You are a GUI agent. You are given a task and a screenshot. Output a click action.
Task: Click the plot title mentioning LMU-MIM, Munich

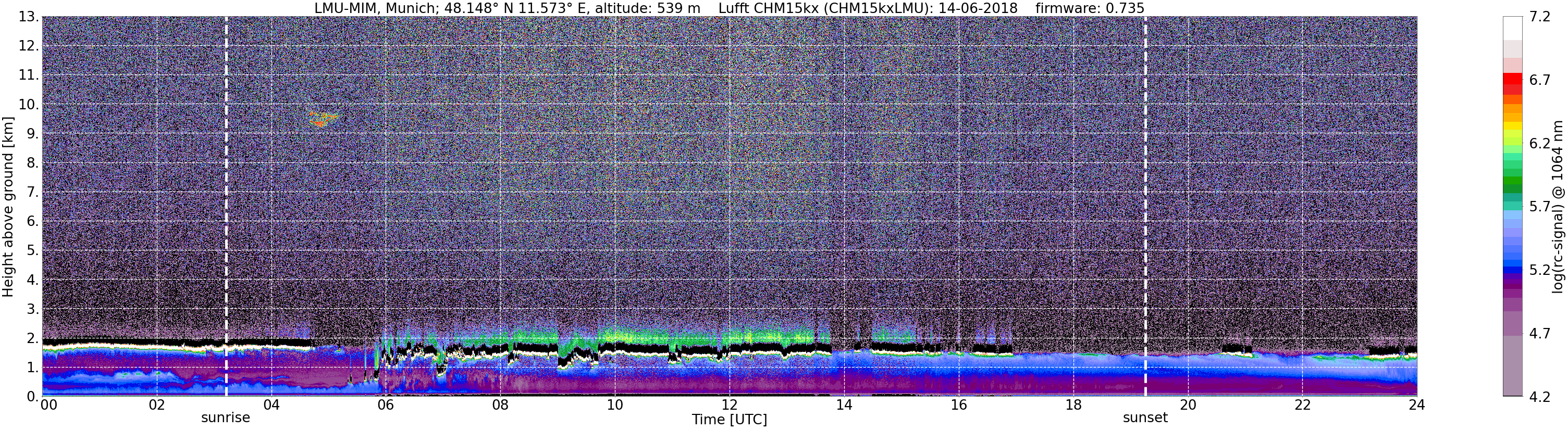729,8
